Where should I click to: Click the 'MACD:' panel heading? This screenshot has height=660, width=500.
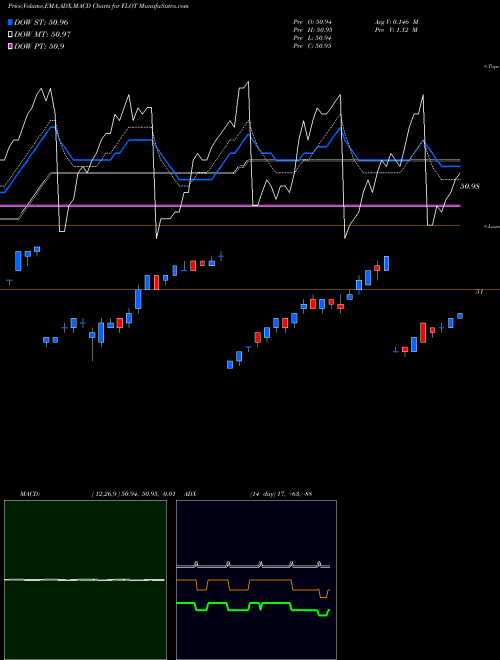pyautogui.click(x=30, y=493)
